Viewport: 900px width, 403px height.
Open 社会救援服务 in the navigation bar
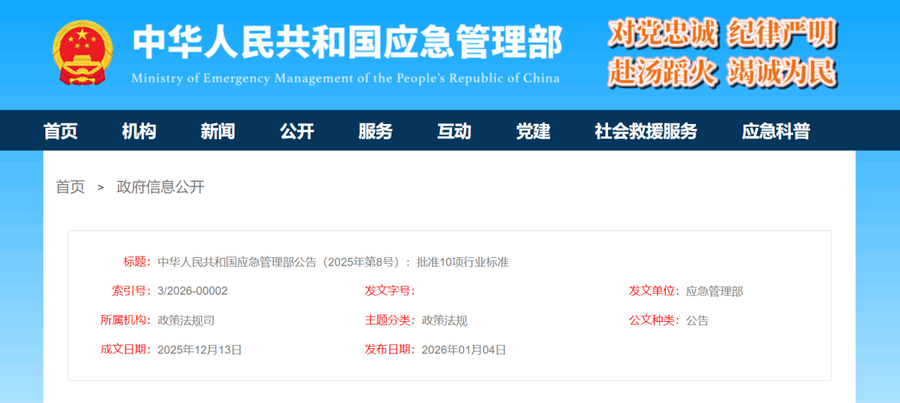[645, 131]
